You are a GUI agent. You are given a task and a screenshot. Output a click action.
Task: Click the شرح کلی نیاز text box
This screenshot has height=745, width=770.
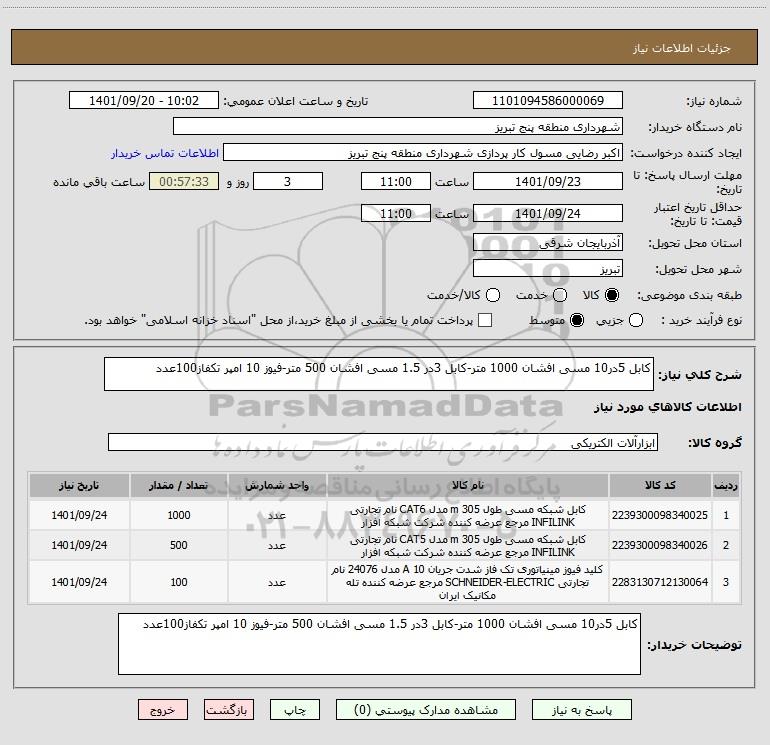379,374
